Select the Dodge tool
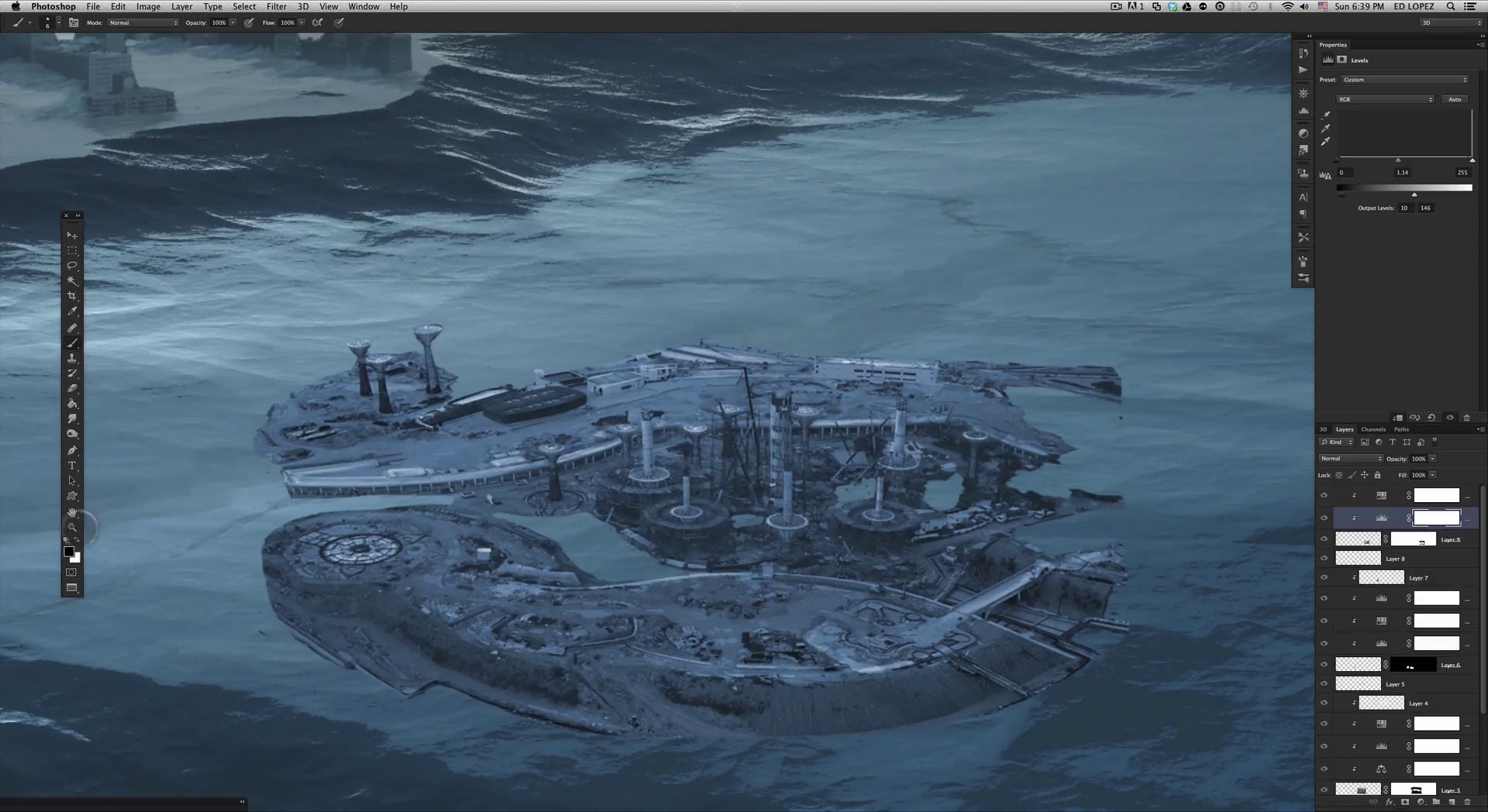Viewport: 1488px width, 812px height. click(x=72, y=434)
